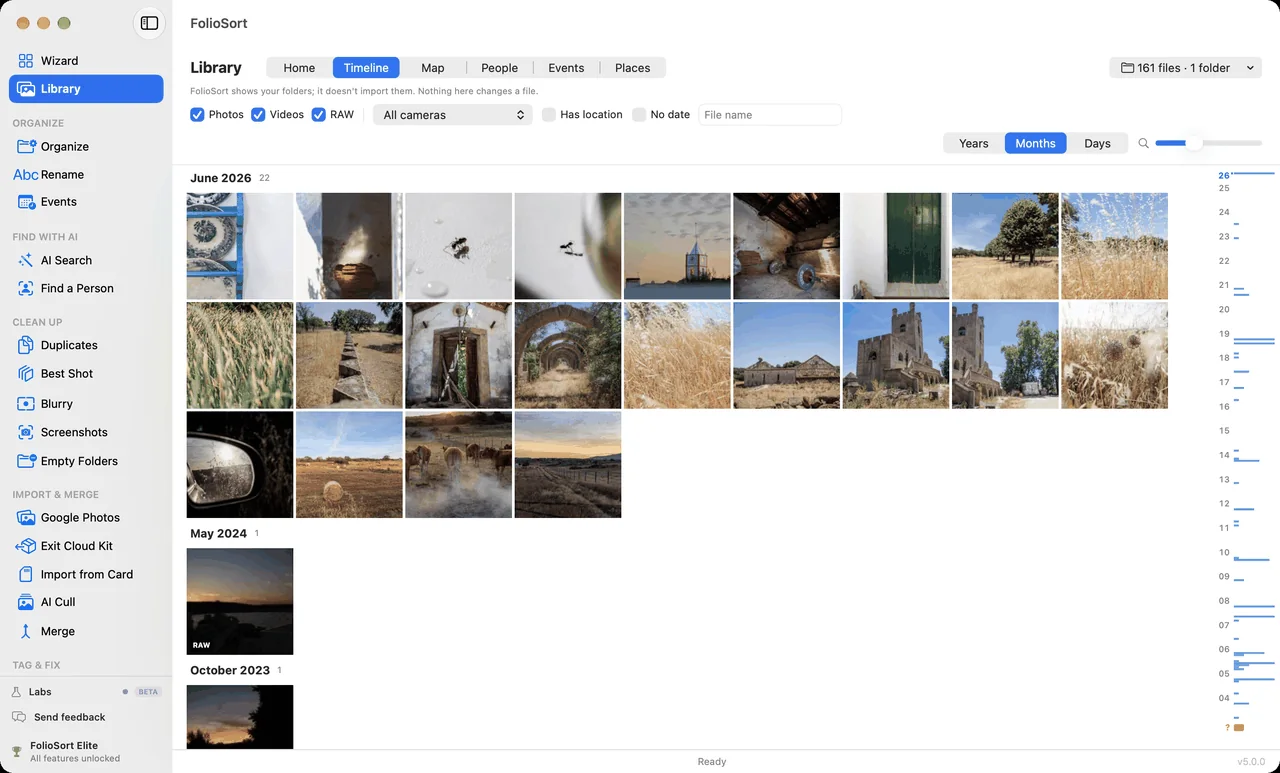Image resolution: width=1280 pixels, height=773 pixels.
Task: Open the Wizard icon in sidebar
Action: pos(26,61)
